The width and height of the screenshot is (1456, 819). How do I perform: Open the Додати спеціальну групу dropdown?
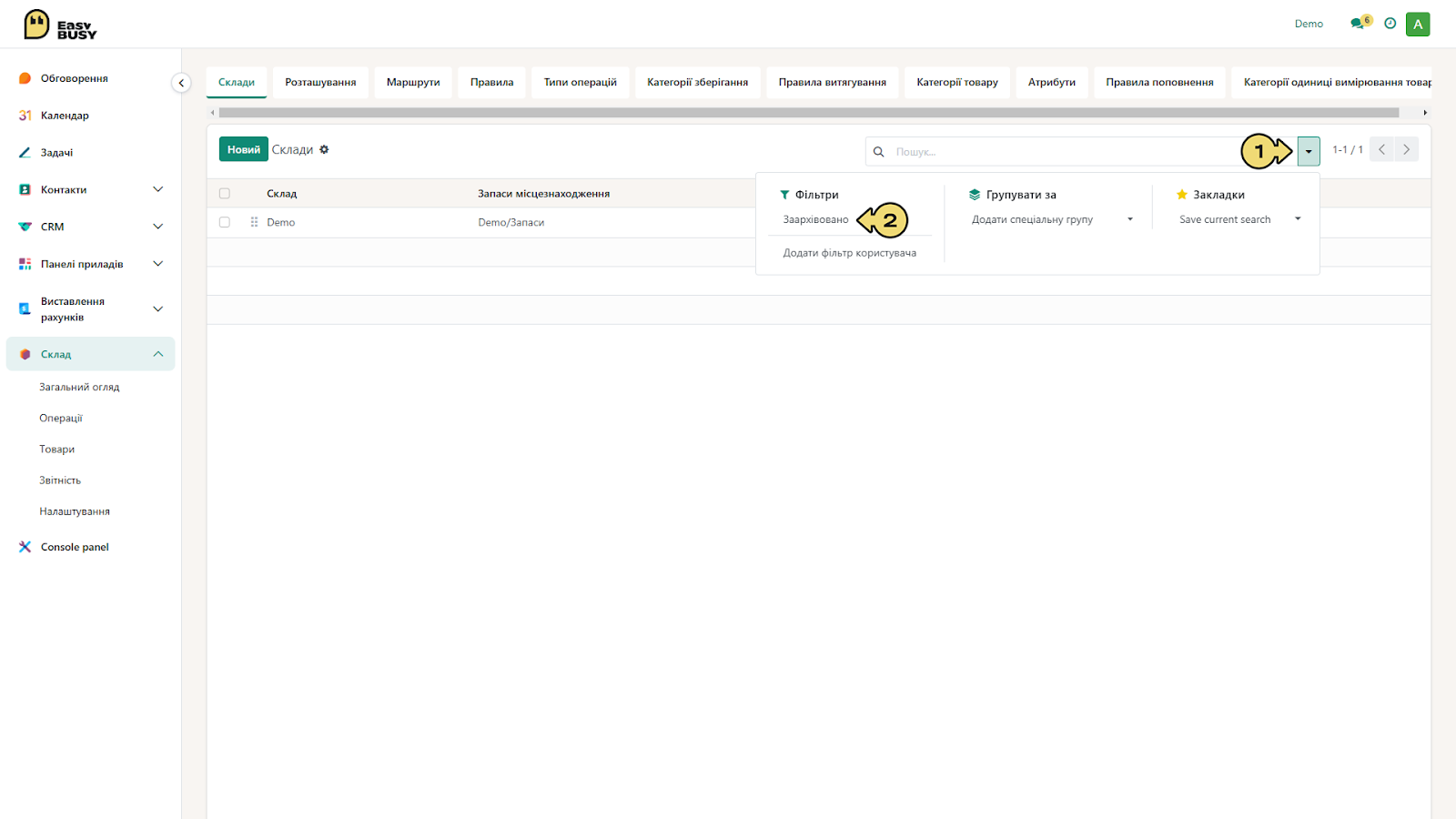tap(1052, 219)
